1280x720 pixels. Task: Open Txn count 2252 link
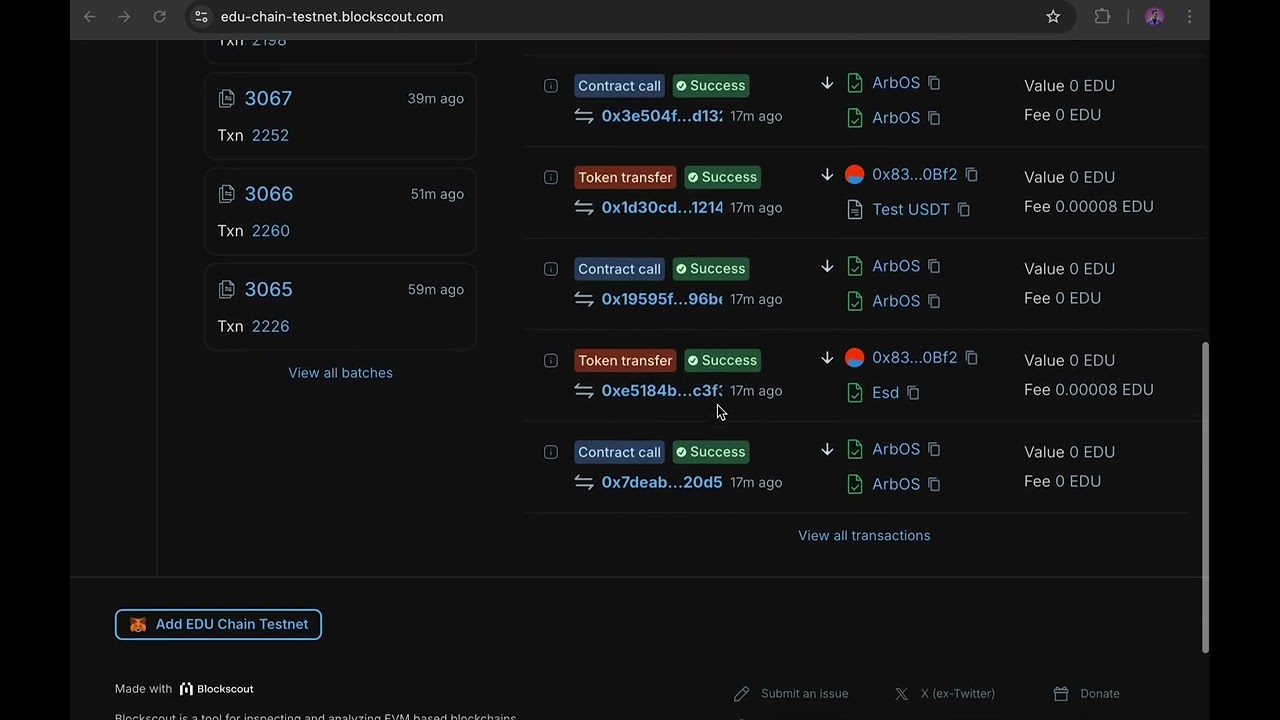[x=270, y=135]
